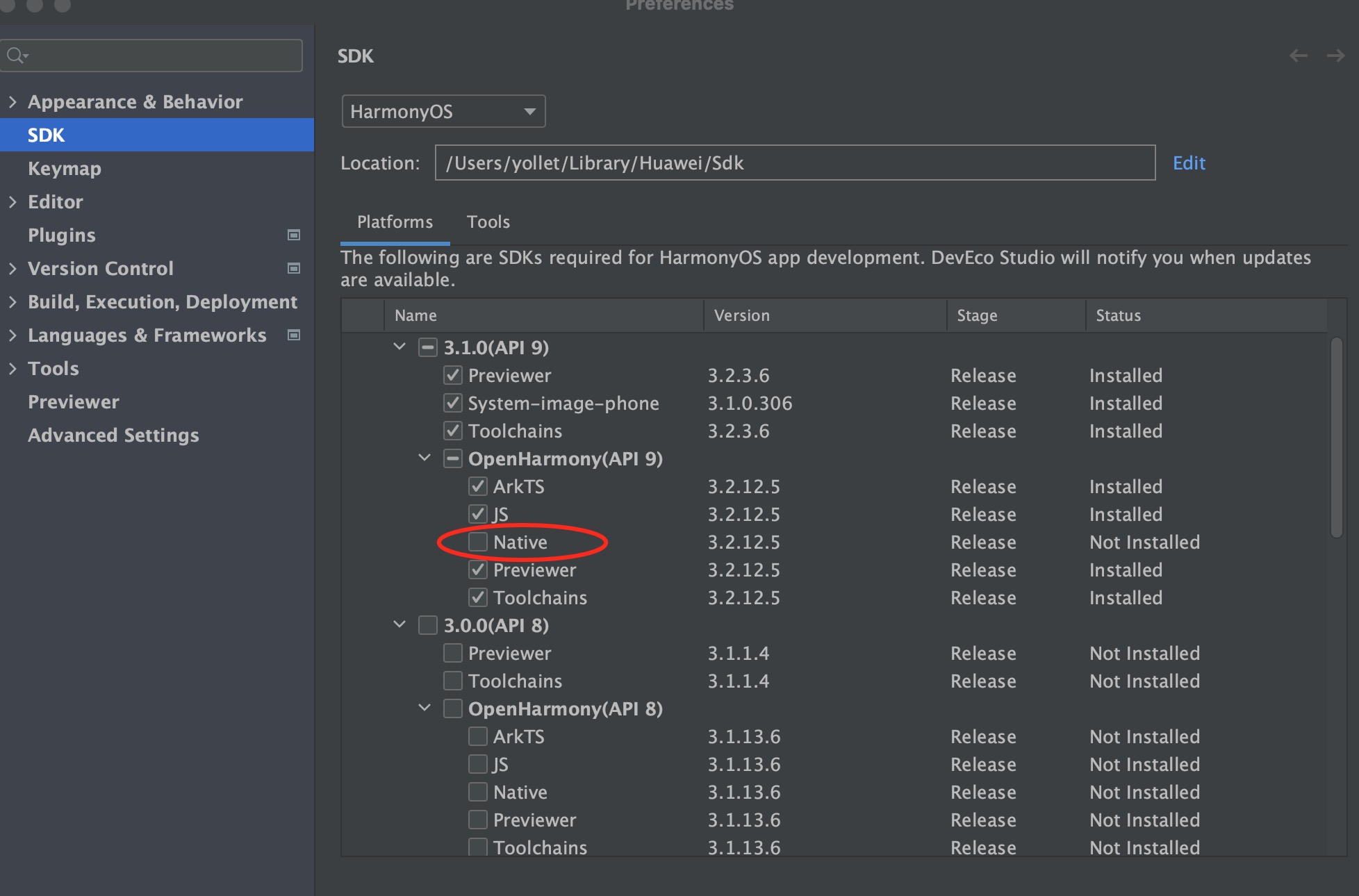Viewport: 1359px width, 896px height.
Task: Click the search magnifier icon in sidebar
Action: pyautogui.click(x=16, y=56)
